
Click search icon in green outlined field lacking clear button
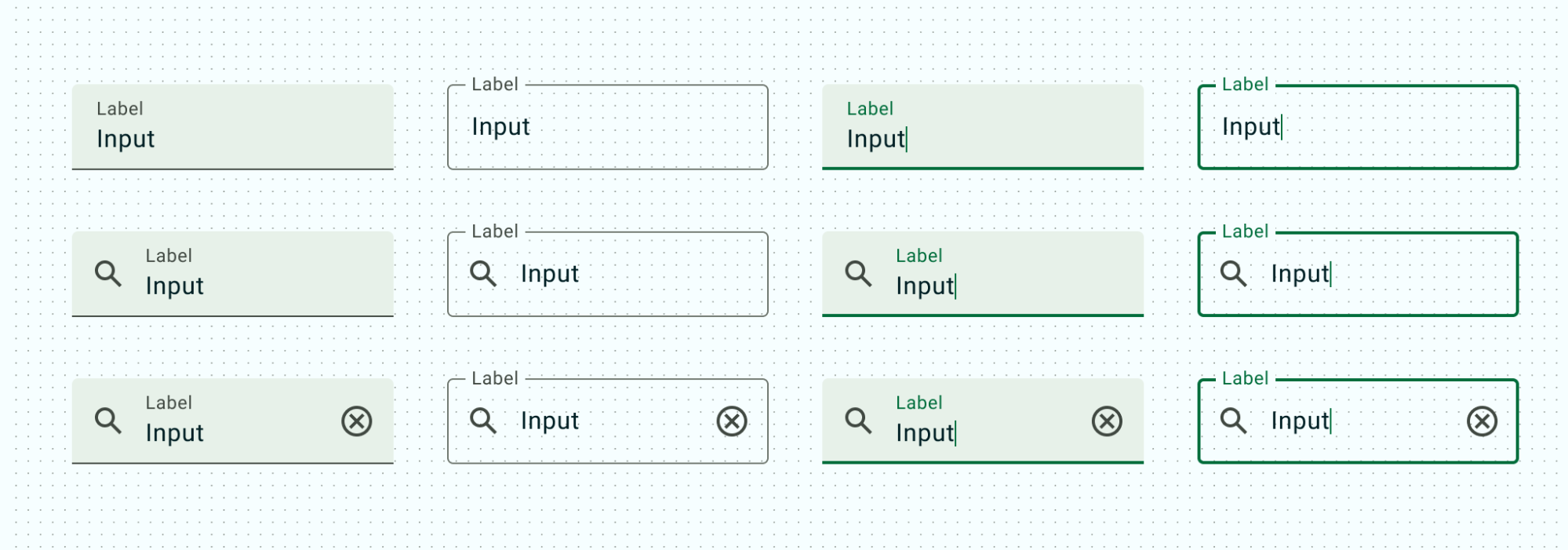pyautogui.click(x=1233, y=274)
